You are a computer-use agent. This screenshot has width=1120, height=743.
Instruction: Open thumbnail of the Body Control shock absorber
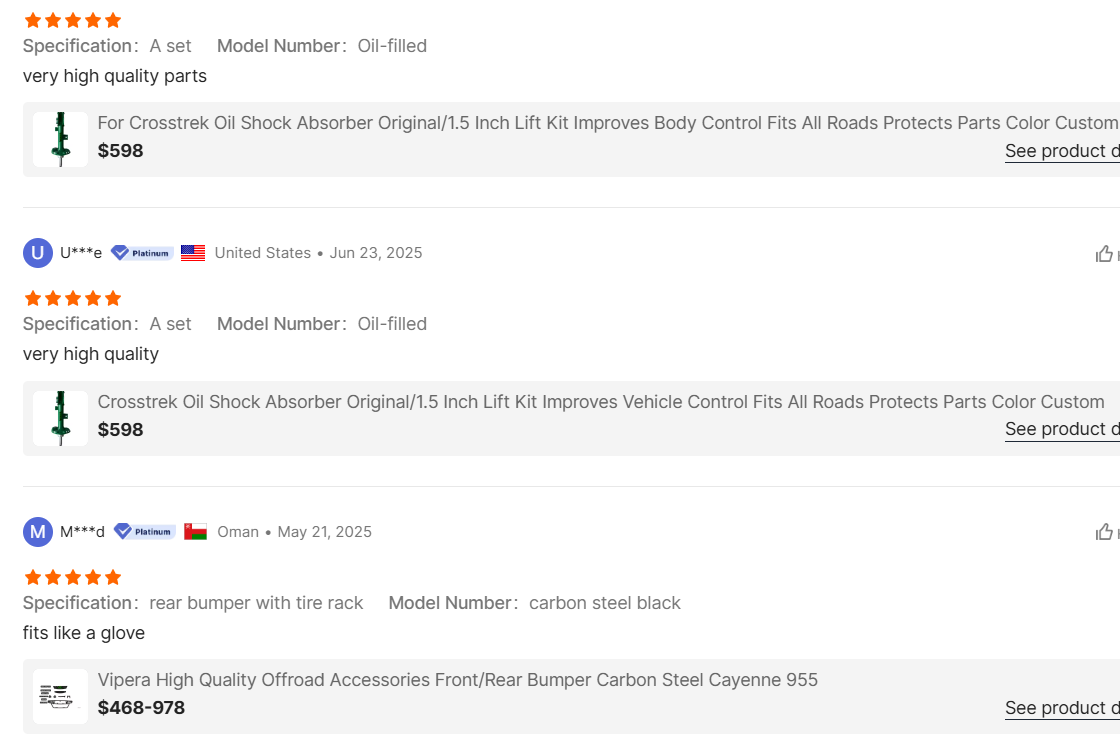point(60,139)
